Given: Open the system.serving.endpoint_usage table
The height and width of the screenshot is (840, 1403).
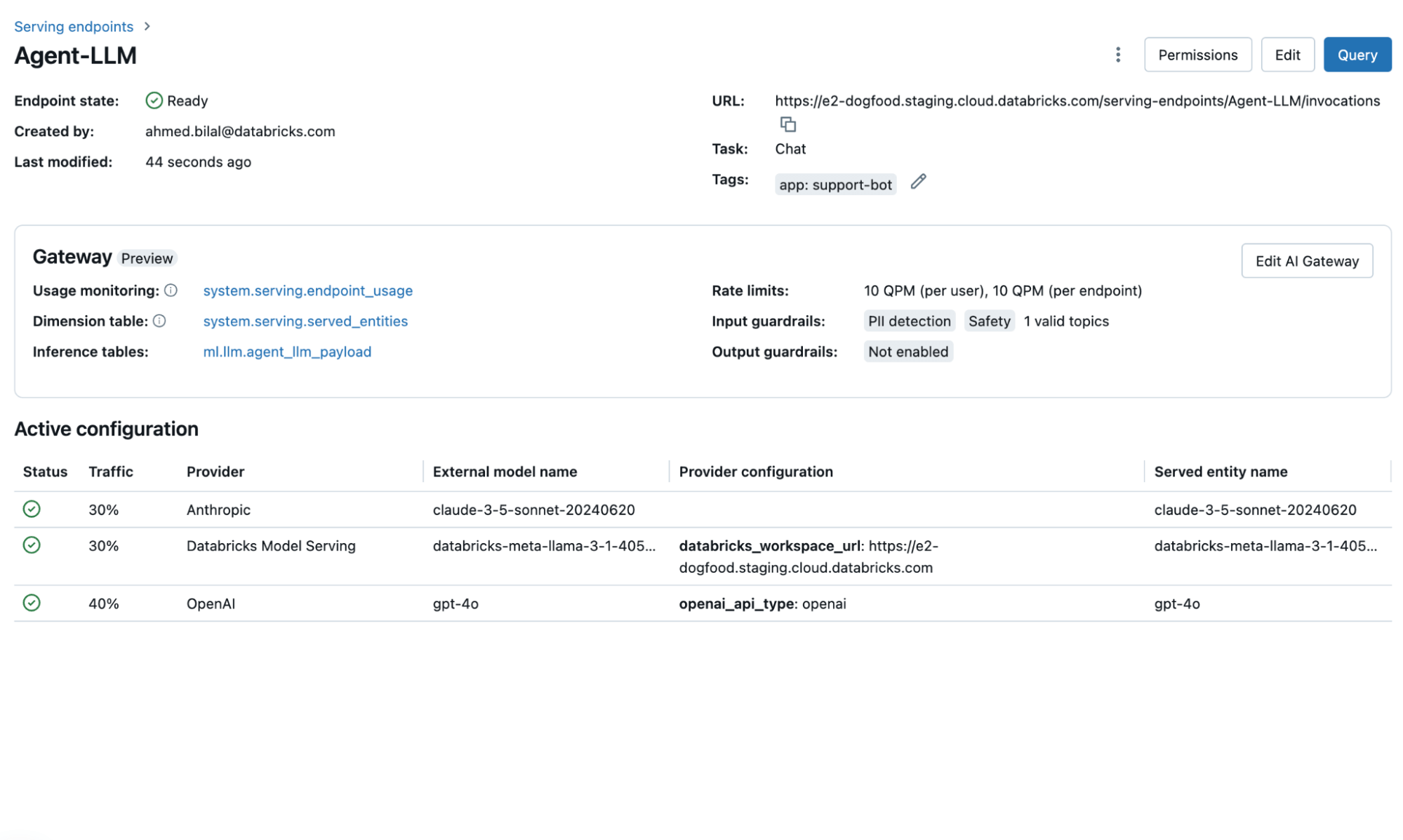Looking at the screenshot, I should [x=308, y=290].
